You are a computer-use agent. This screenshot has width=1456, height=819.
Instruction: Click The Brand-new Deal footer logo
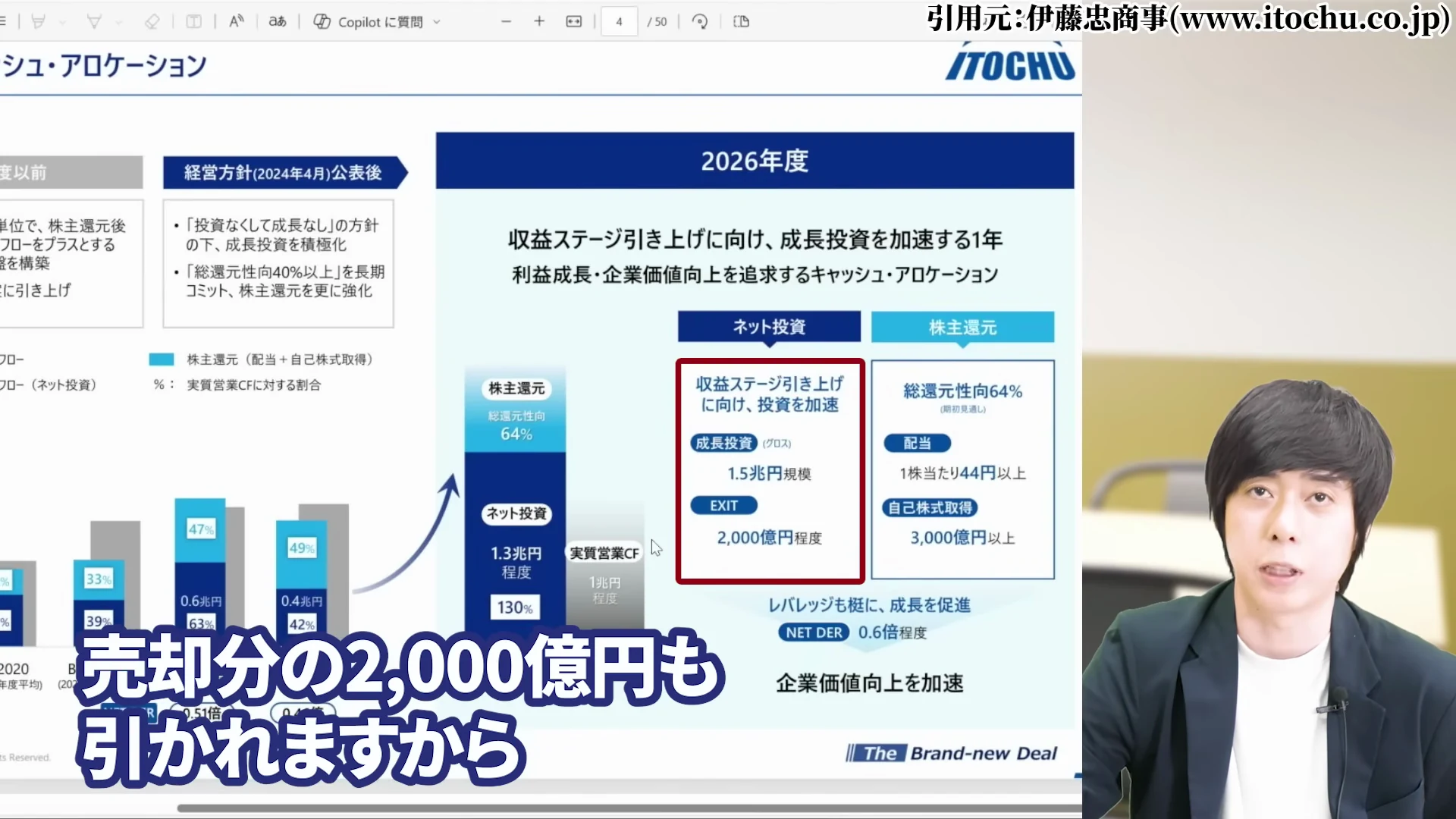coord(952,753)
